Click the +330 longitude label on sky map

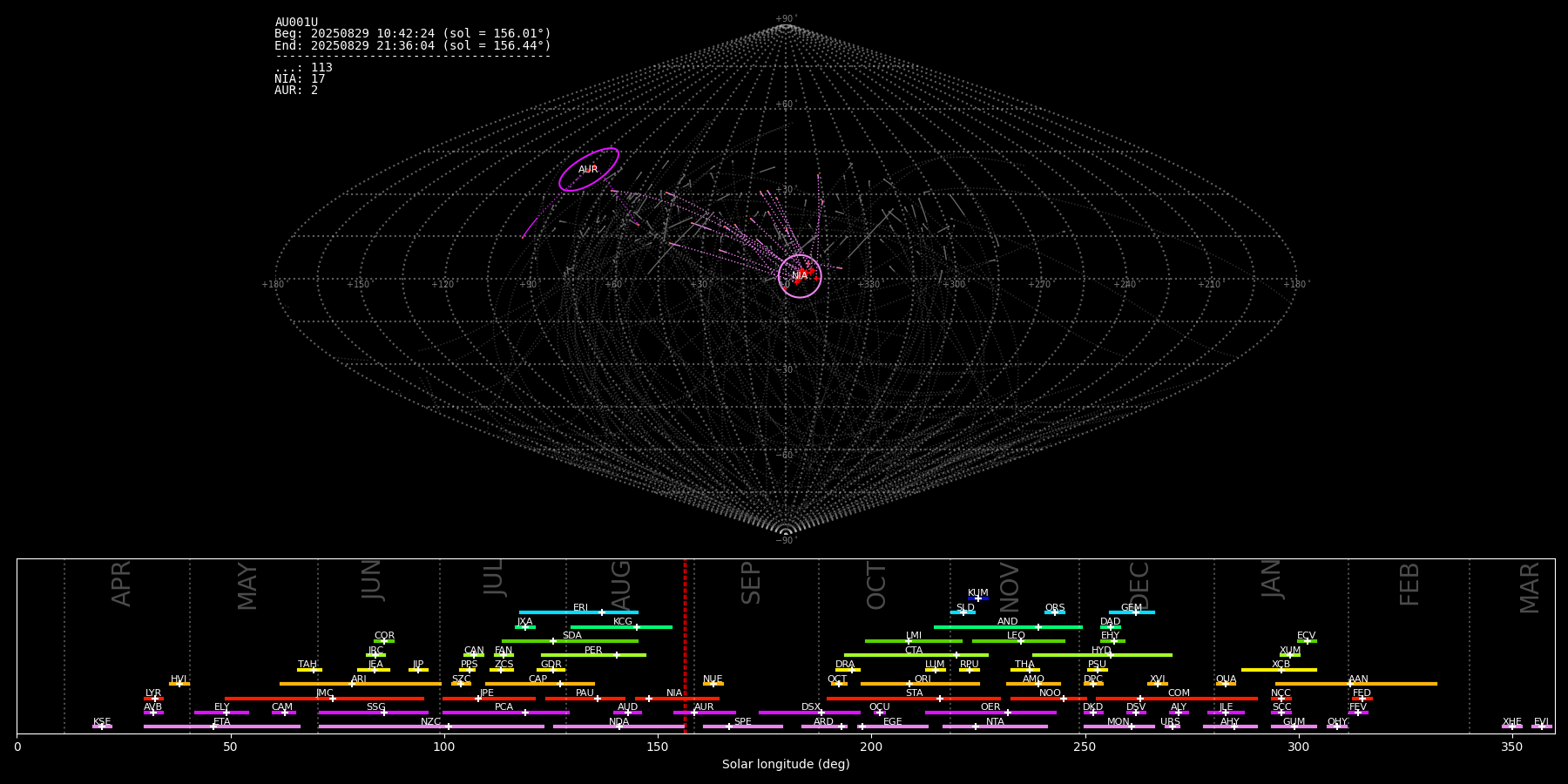[868, 284]
